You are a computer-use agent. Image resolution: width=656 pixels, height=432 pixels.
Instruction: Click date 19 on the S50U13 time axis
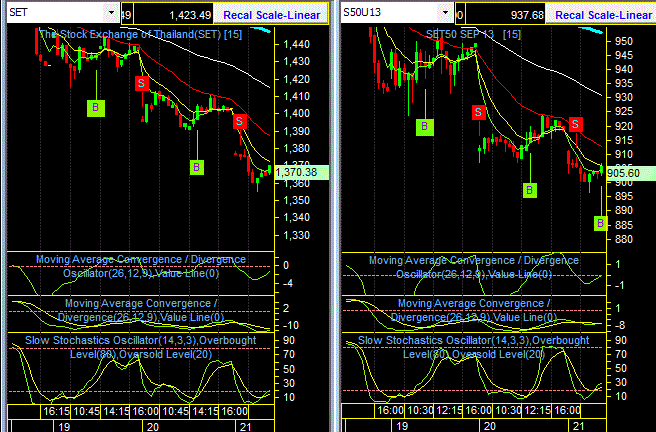(x=402, y=427)
